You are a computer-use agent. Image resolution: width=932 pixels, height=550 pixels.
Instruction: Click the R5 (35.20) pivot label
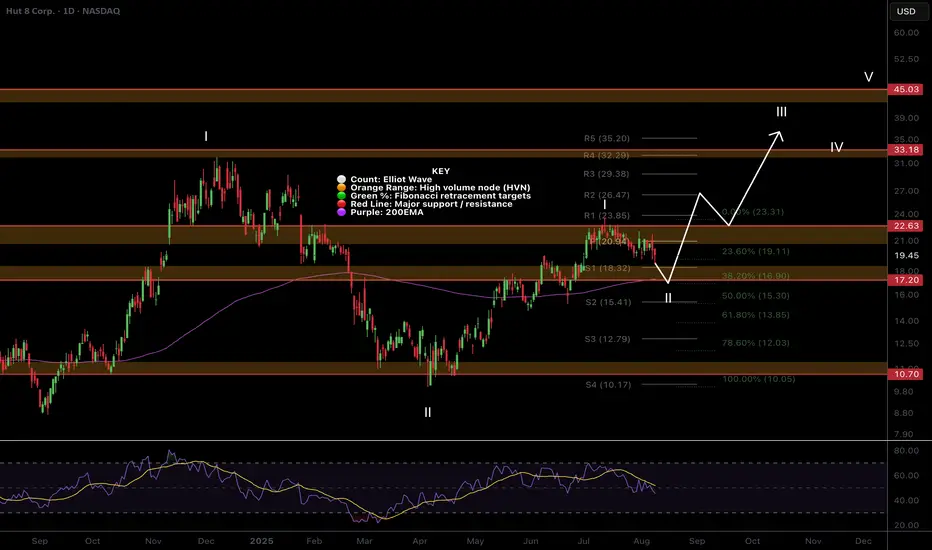[x=606, y=139]
